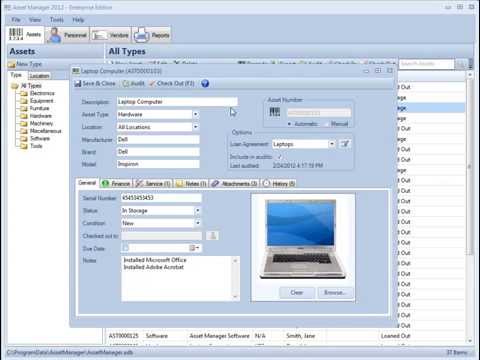This screenshot has width=480, height=360.
Task: Click the person lookup icon by Checked out to
Action: (212, 236)
